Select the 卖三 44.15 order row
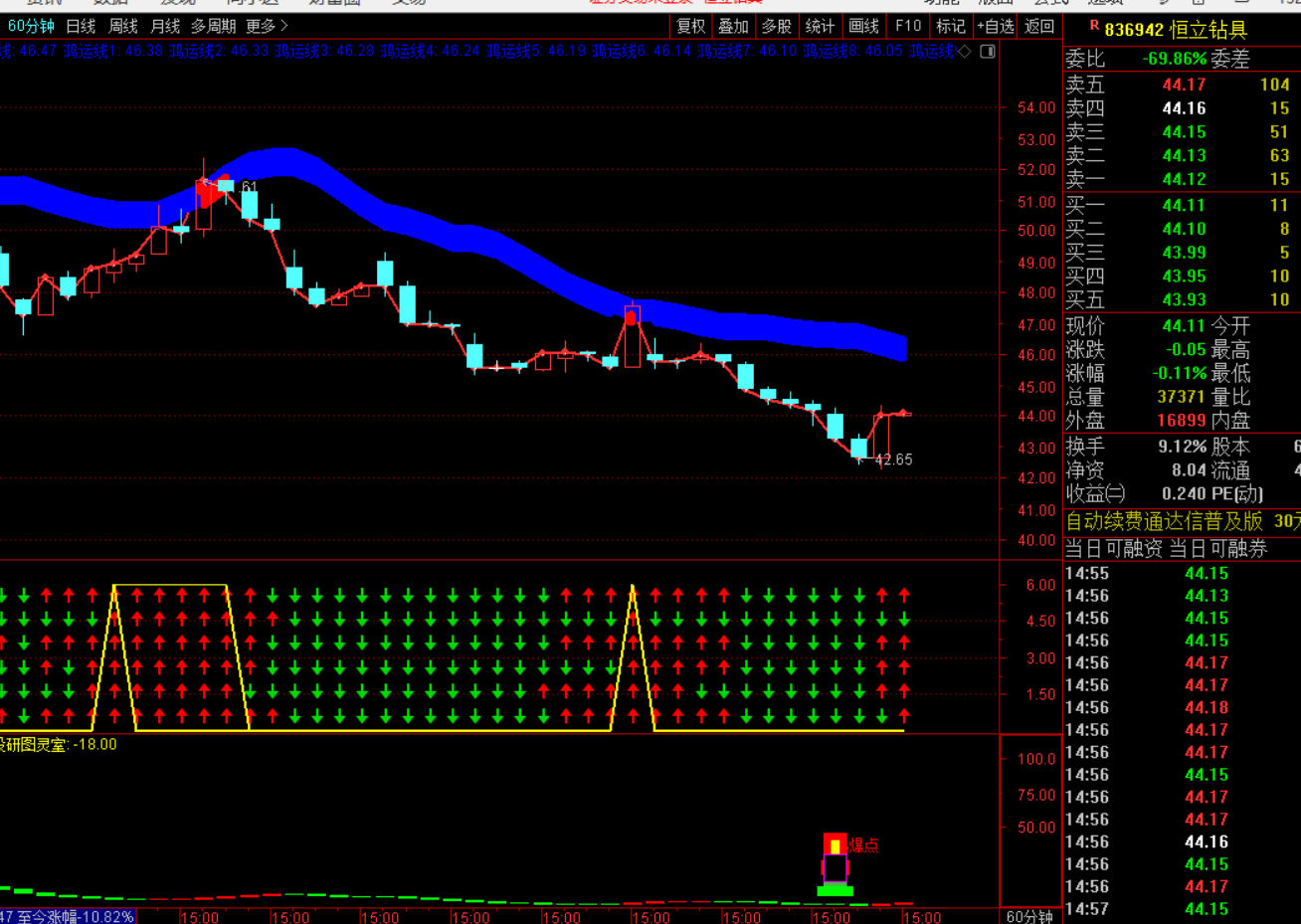Screen dimensions: 1301x924 point(1182,132)
